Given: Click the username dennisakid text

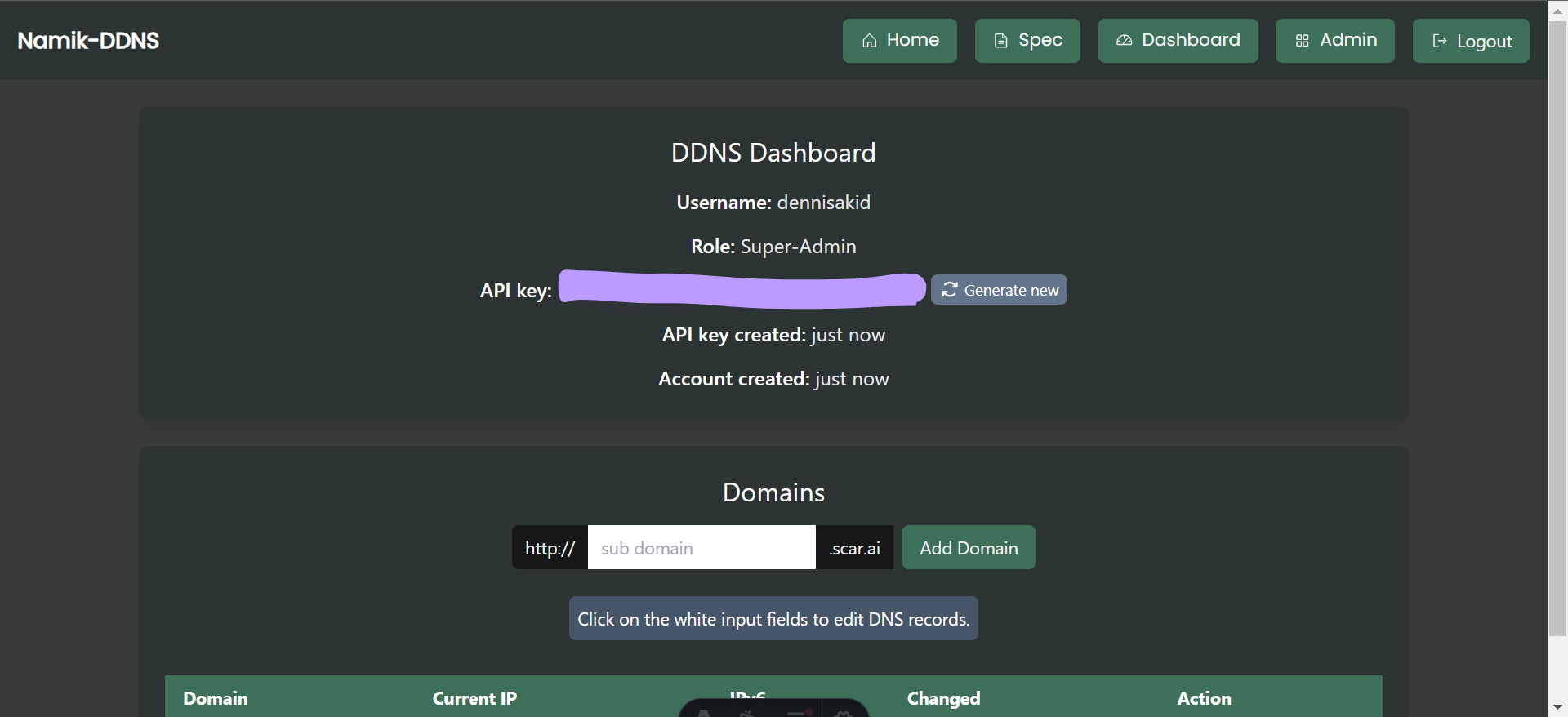Looking at the screenshot, I should [823, 203].
